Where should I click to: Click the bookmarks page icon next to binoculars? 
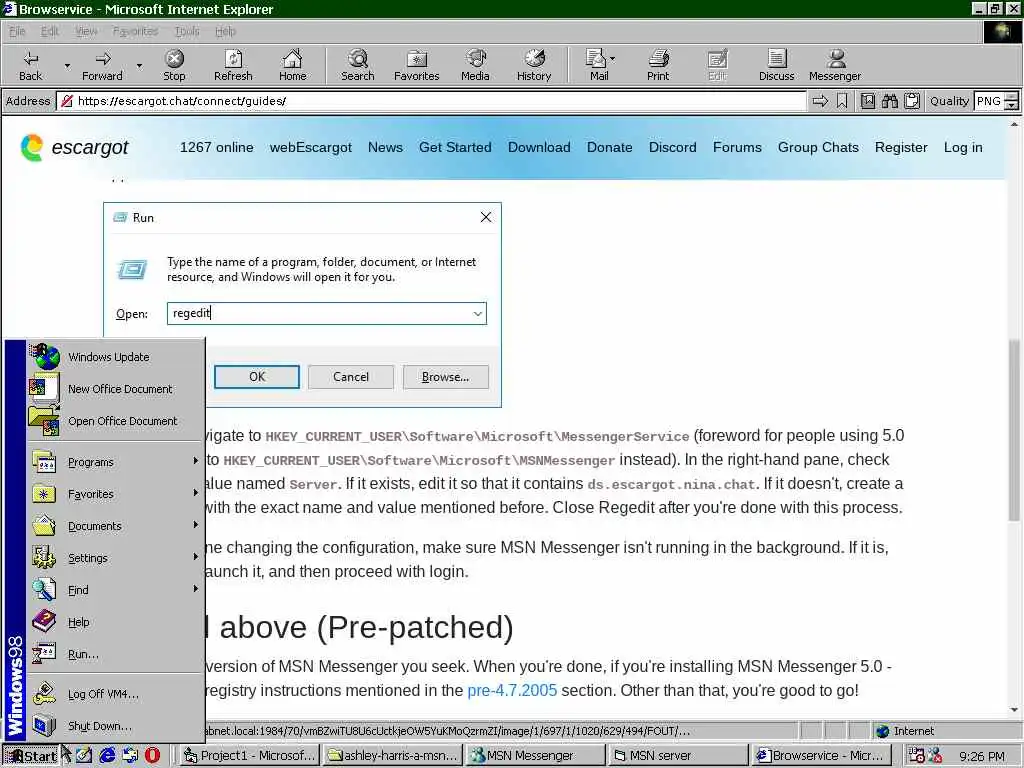[867, 101]
